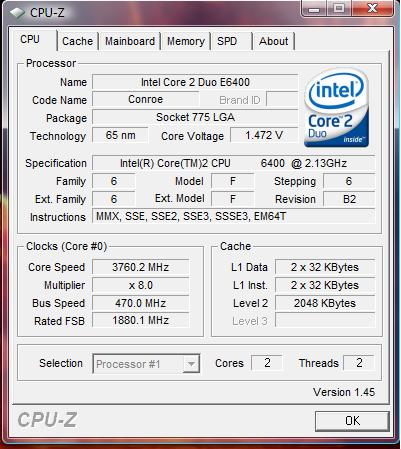The image size is (401, 449).
Task: Click the Core Voltage value box
Action: [264, 135]
